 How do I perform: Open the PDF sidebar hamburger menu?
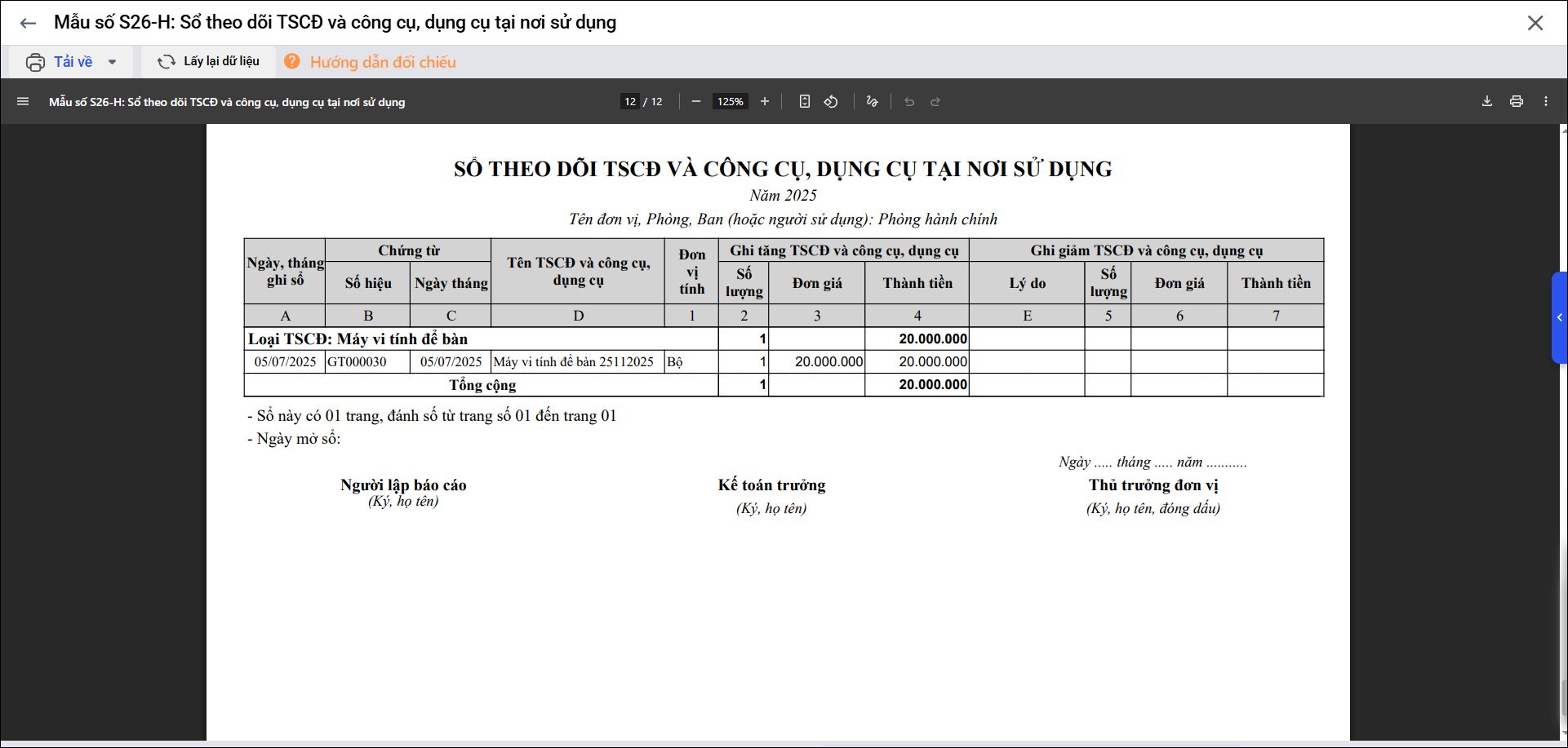click(23, 102)
